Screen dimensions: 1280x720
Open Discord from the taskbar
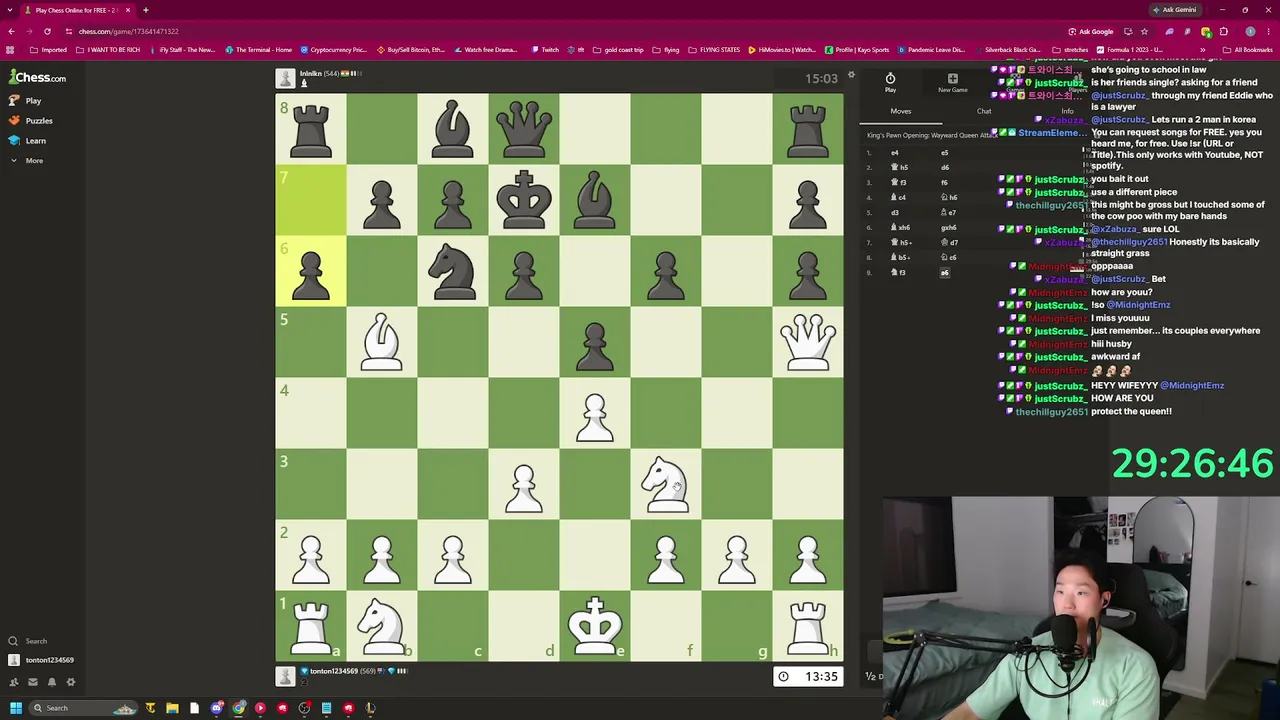point(217,708)
